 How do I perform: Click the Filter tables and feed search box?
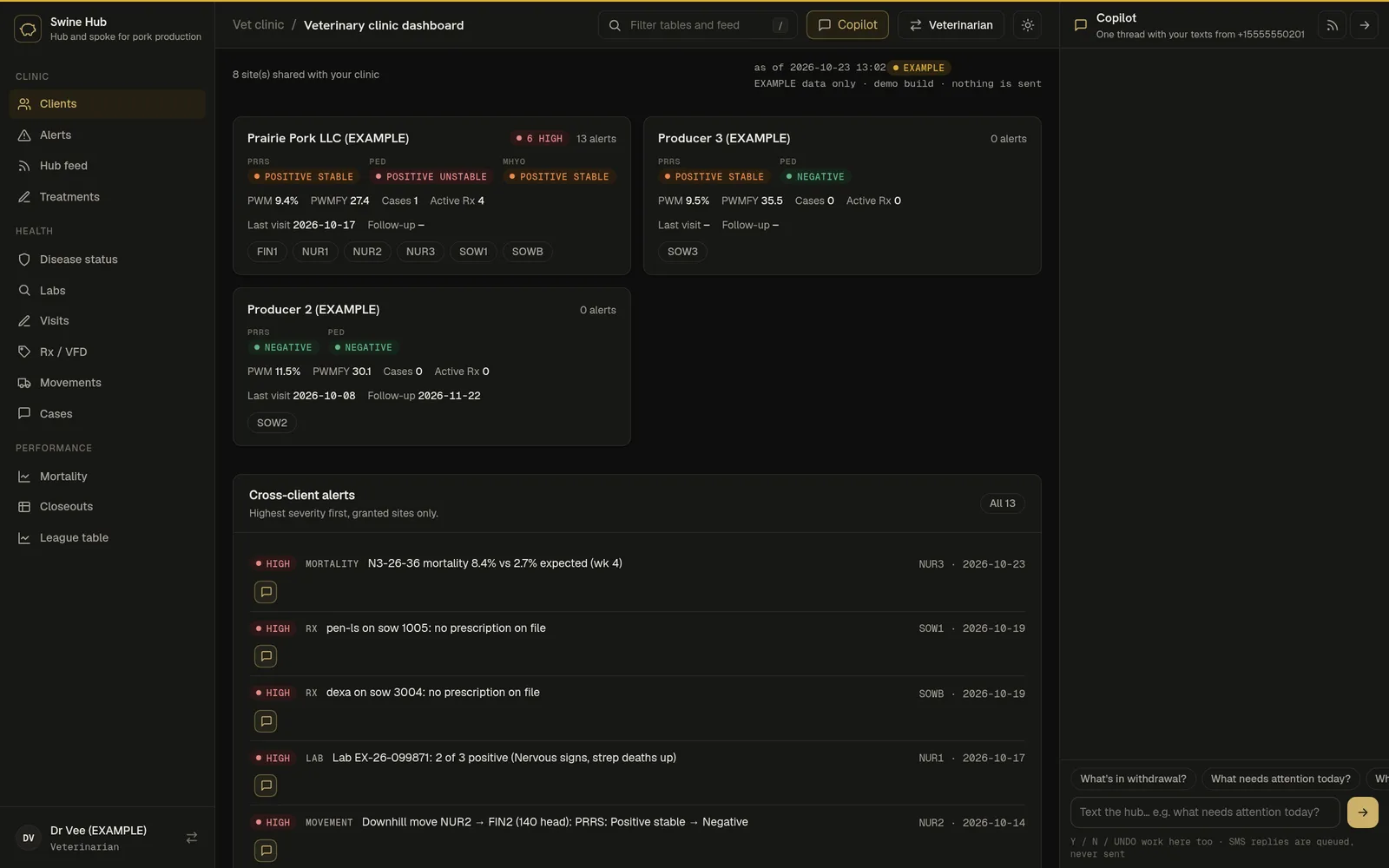(x=697, y=25)
